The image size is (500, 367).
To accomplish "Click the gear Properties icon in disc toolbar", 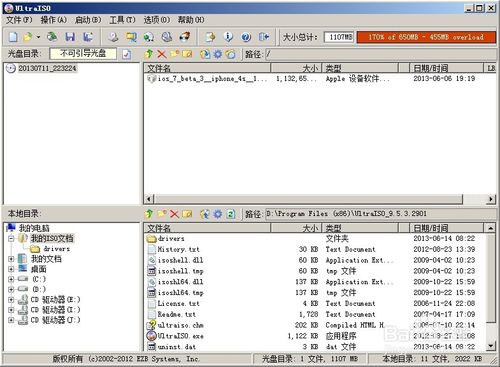I will [x=218, y=54].
